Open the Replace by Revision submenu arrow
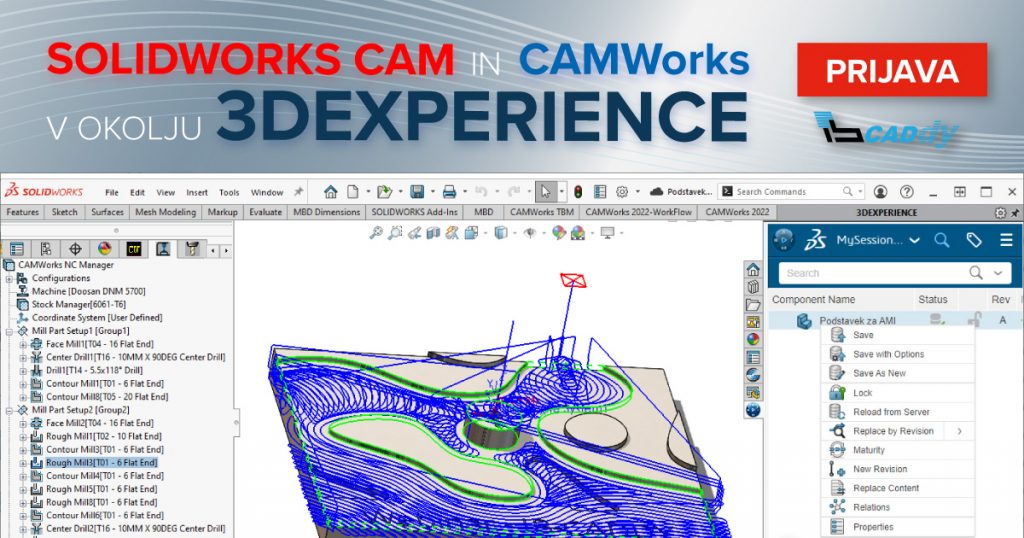 pos(960,431)
